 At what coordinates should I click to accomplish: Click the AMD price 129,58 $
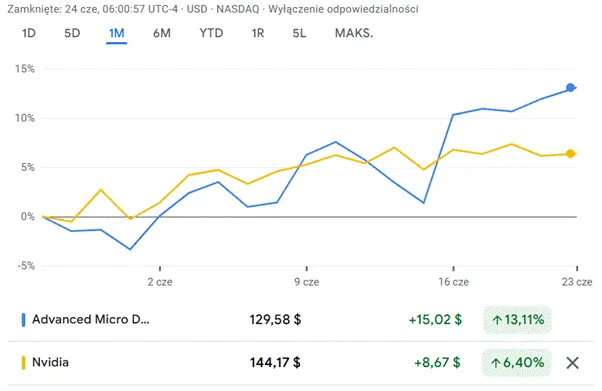tap(275, 320)
